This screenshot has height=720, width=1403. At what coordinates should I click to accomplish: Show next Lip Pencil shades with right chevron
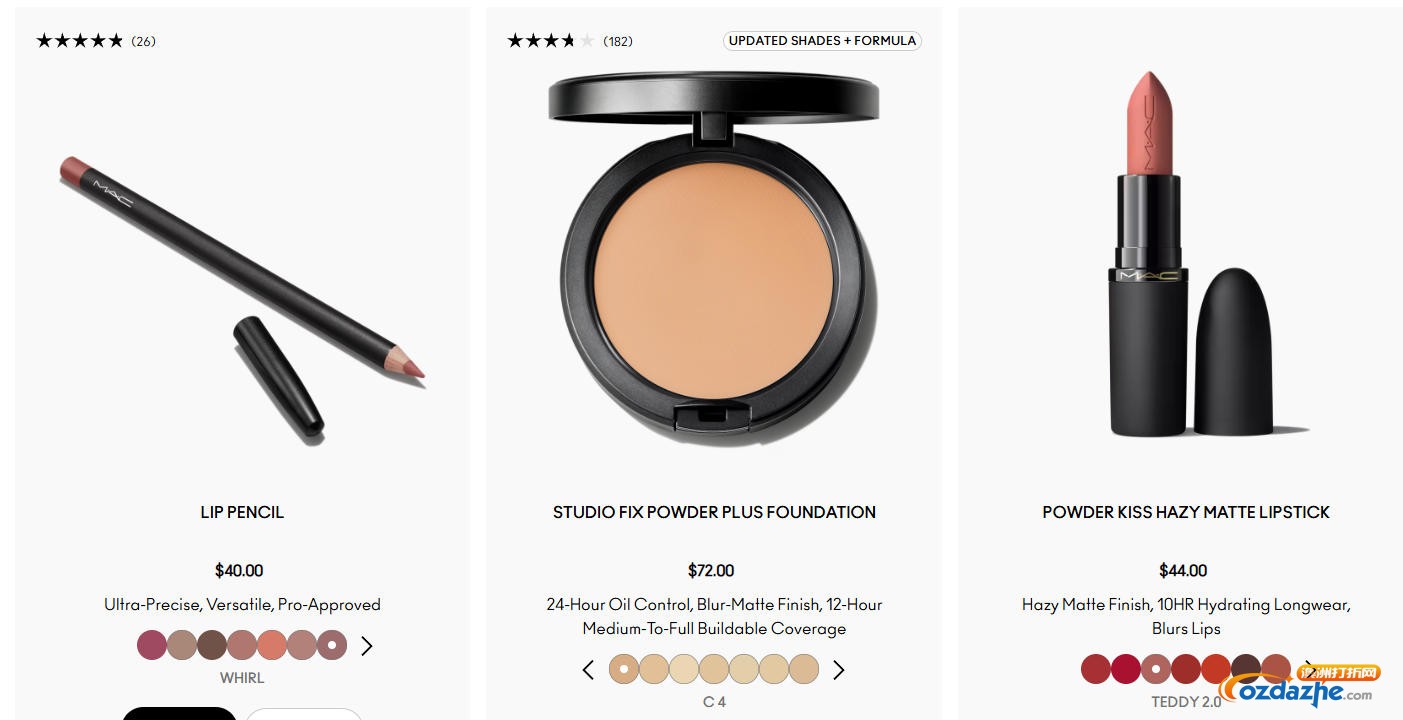(x=366, y=646)
